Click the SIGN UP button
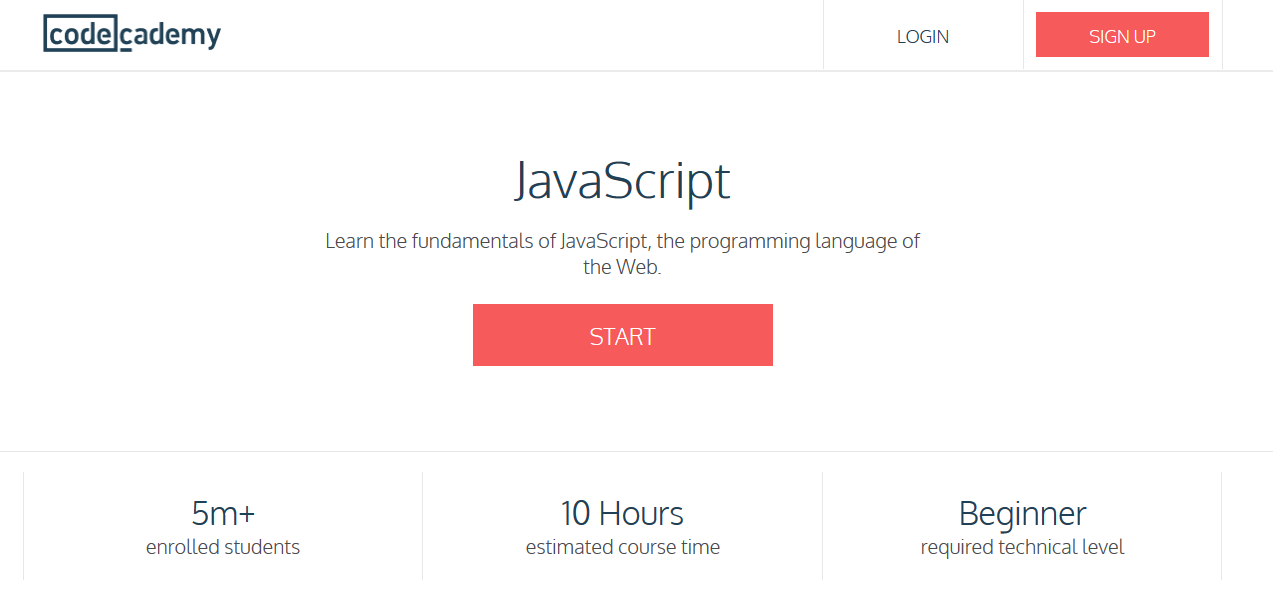The height and width of the screenshot is (597, 1273). pos(1122,35)
